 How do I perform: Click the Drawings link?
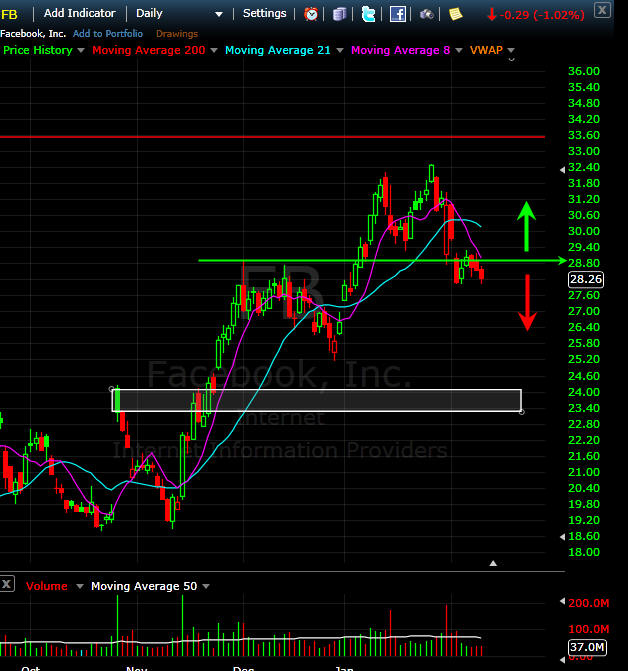pyautogui.click(x=177, y=34)
